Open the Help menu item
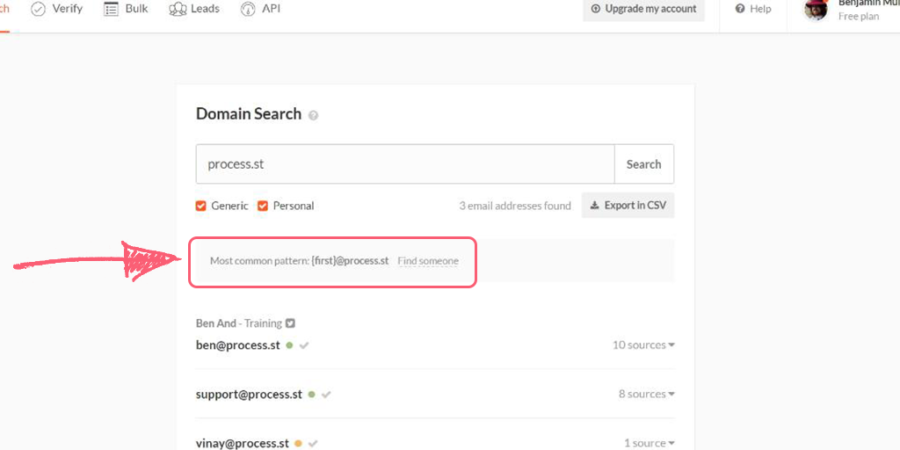Screen dimensions: 900x450 (753, 9)
